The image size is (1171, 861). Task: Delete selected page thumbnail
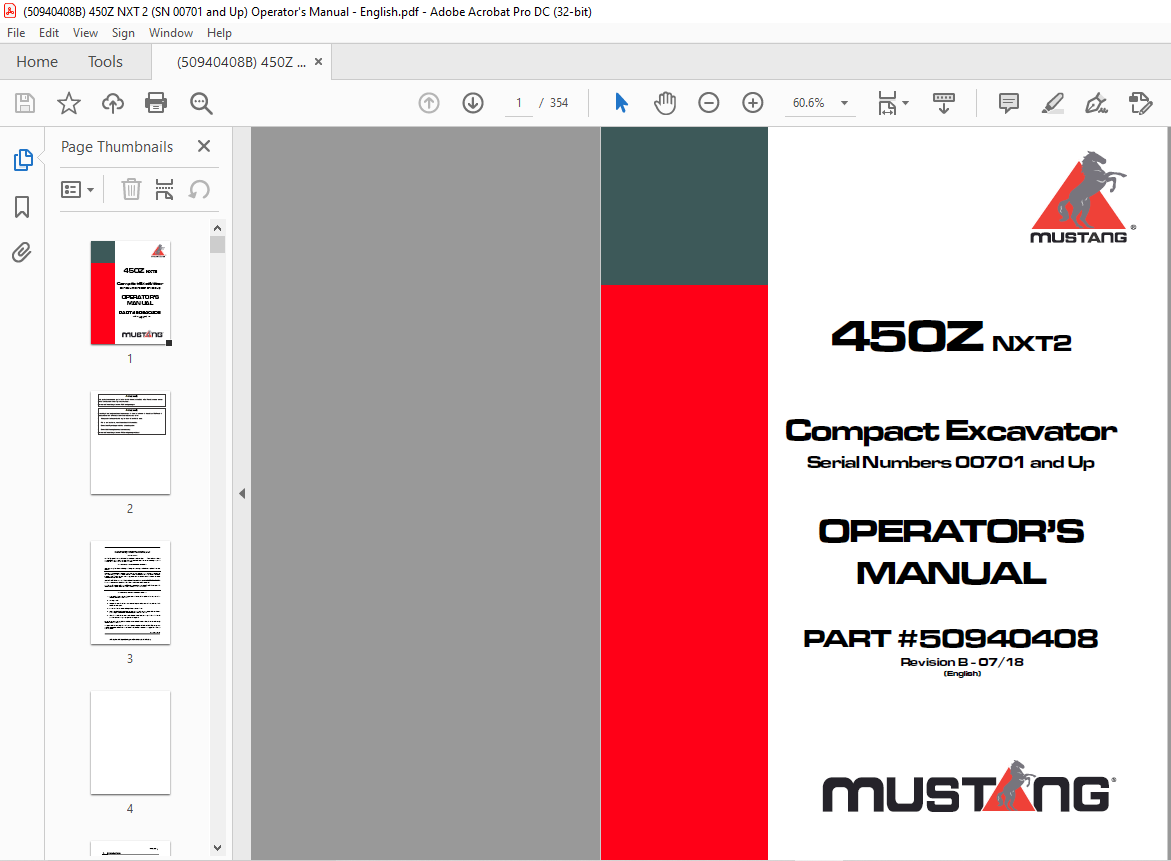coord(131,190)
